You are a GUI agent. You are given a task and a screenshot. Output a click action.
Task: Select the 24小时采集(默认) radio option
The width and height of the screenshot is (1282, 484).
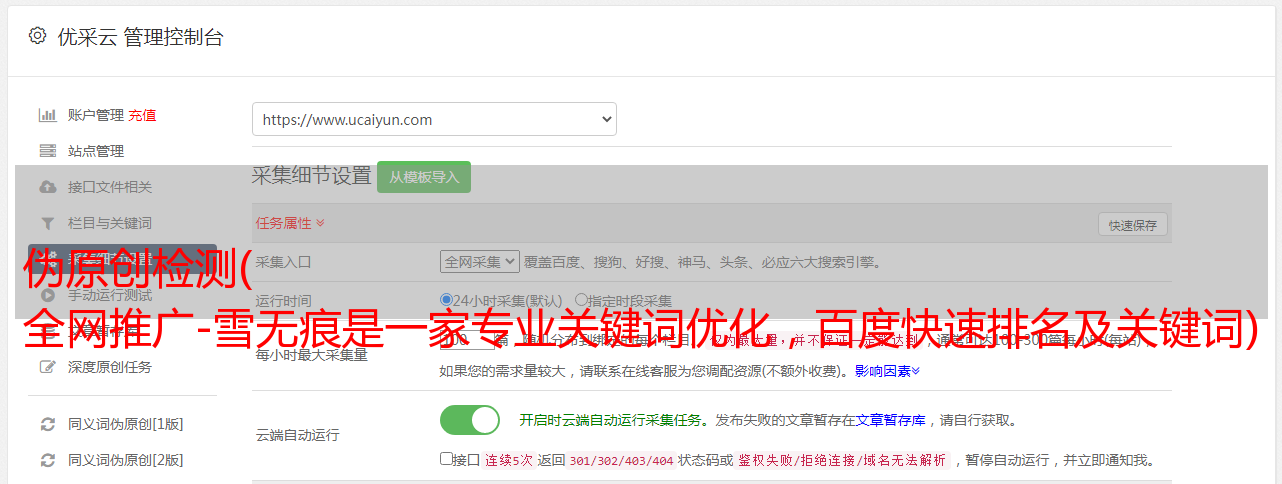click(447, 300)
